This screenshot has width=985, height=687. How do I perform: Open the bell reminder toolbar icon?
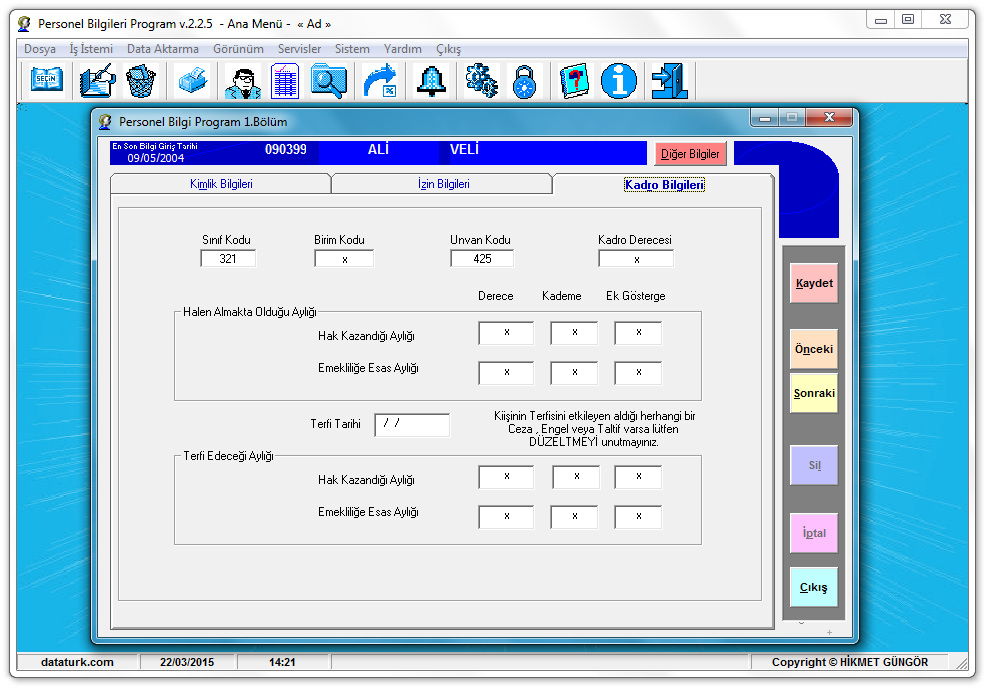tap(432, 82)
